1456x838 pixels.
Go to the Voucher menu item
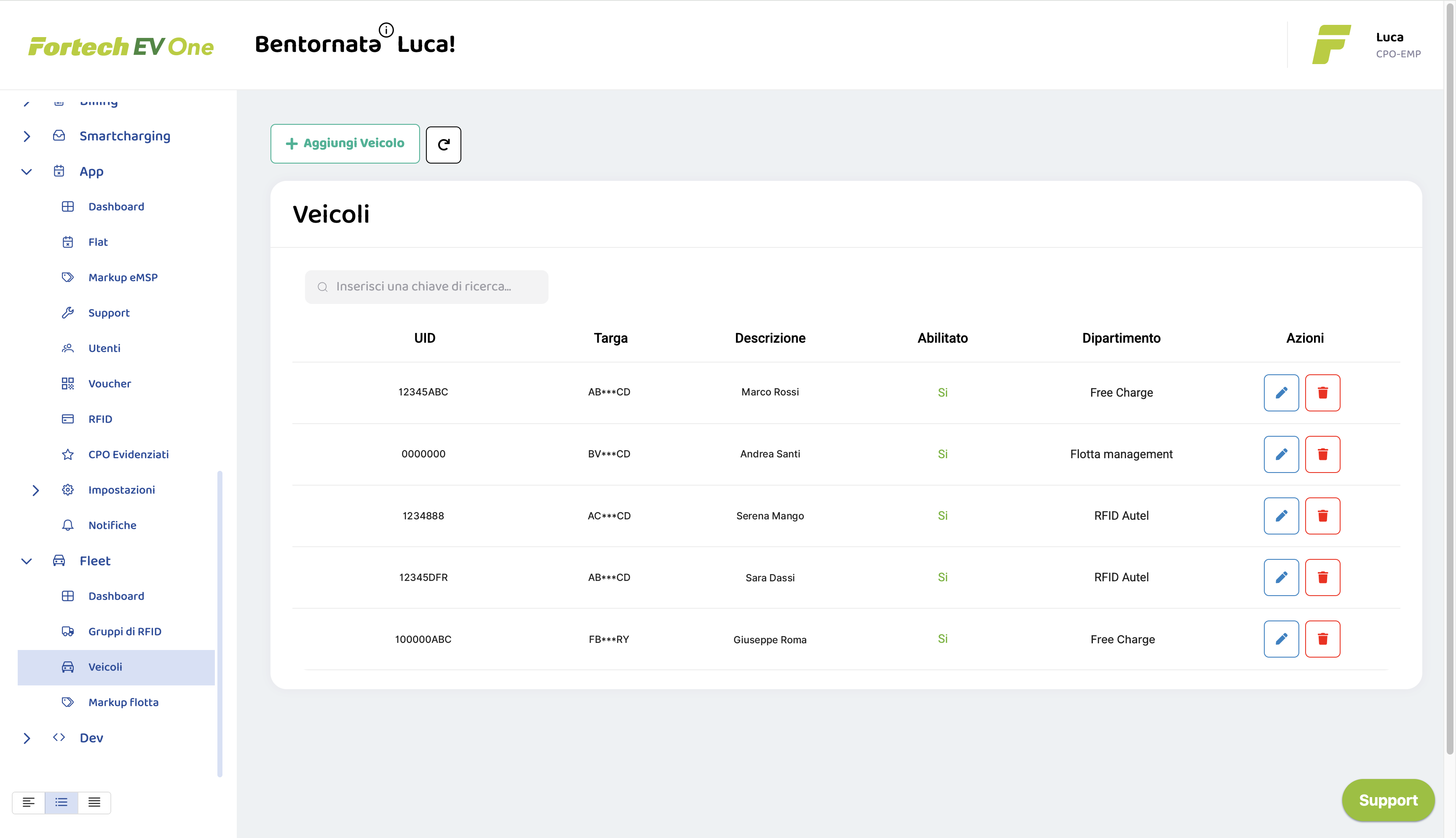[109, 383]
